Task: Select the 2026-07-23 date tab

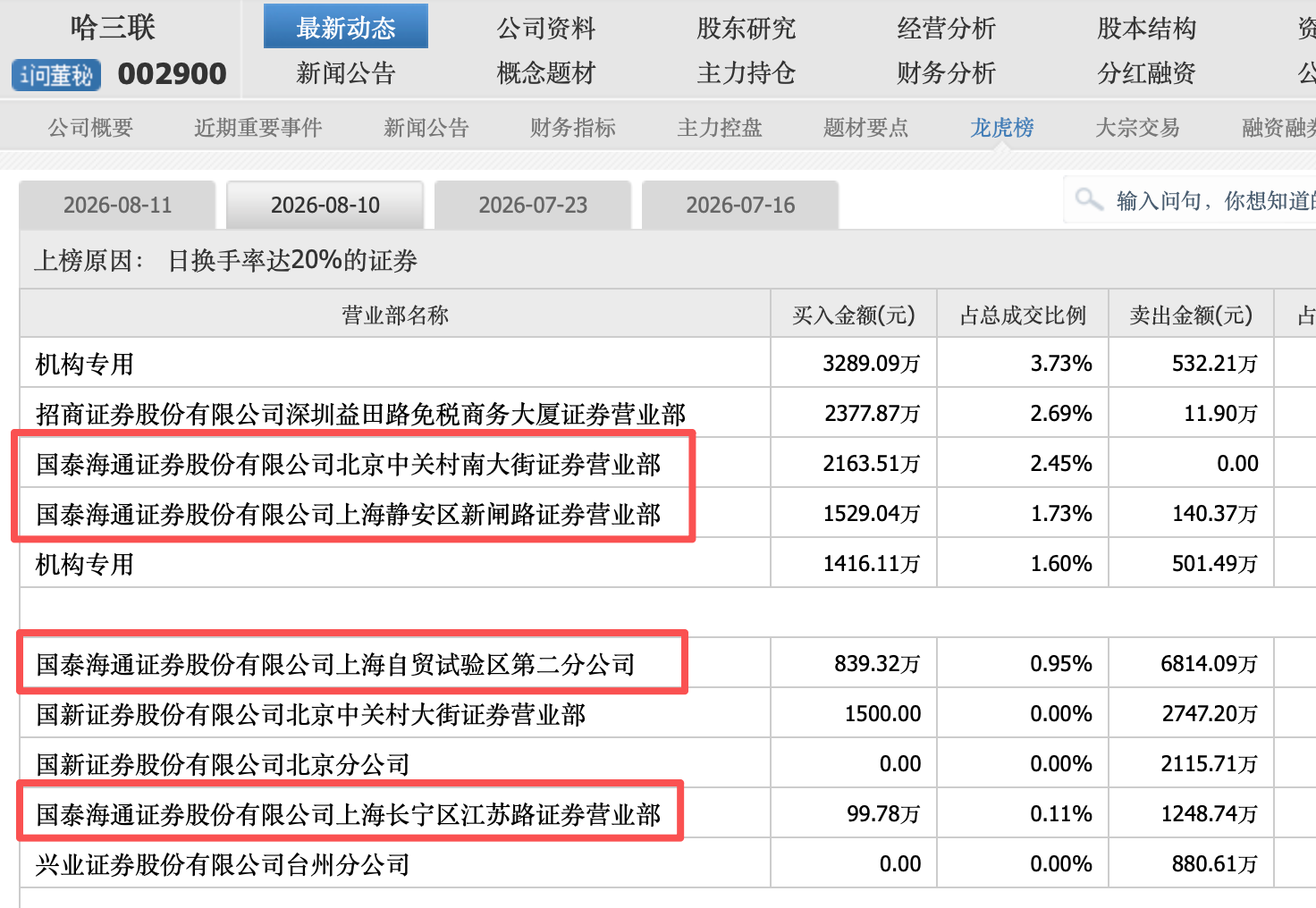Action: (533, 205)
